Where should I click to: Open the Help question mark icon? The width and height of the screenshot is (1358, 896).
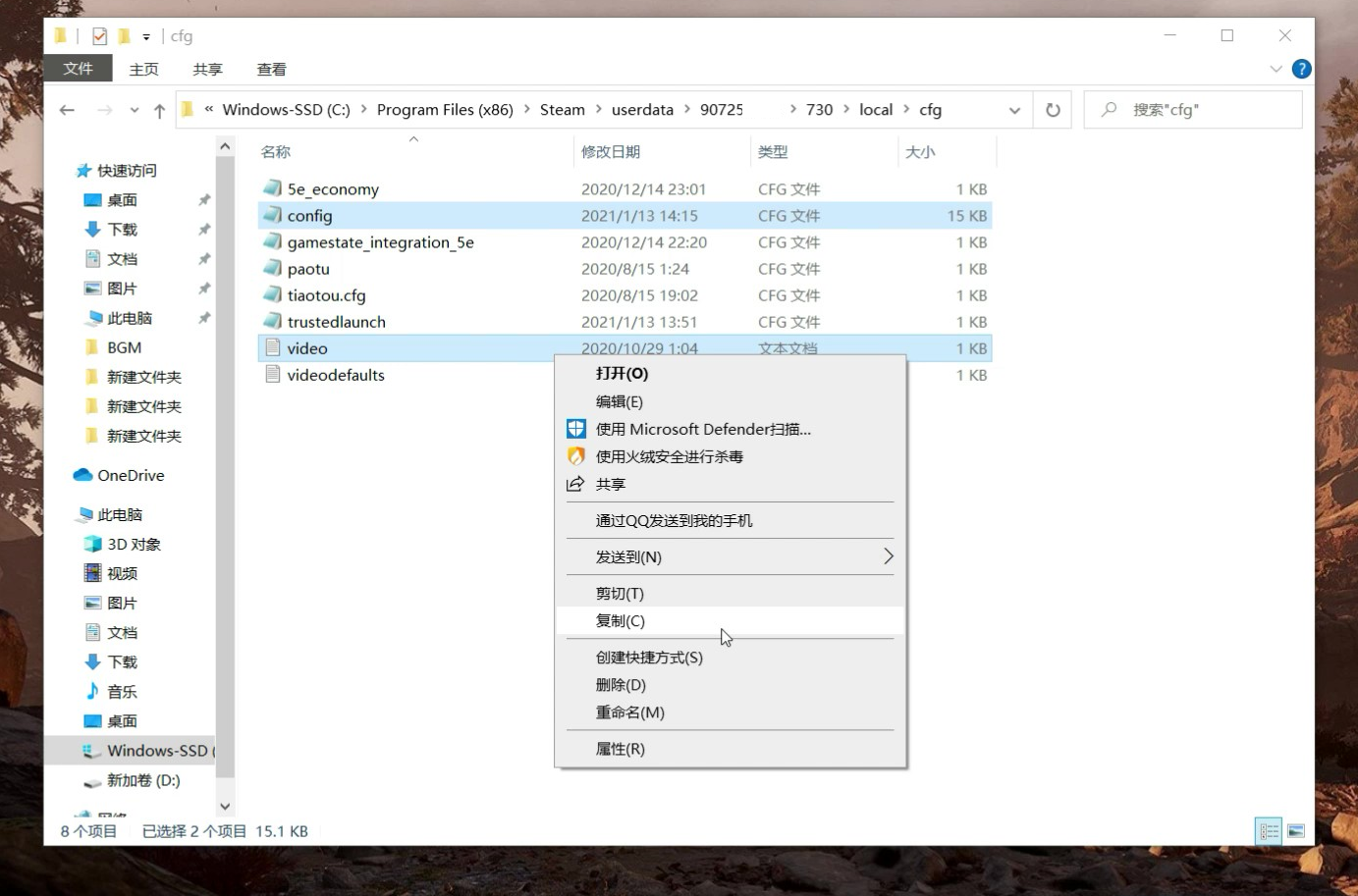tap(1301, 69)
